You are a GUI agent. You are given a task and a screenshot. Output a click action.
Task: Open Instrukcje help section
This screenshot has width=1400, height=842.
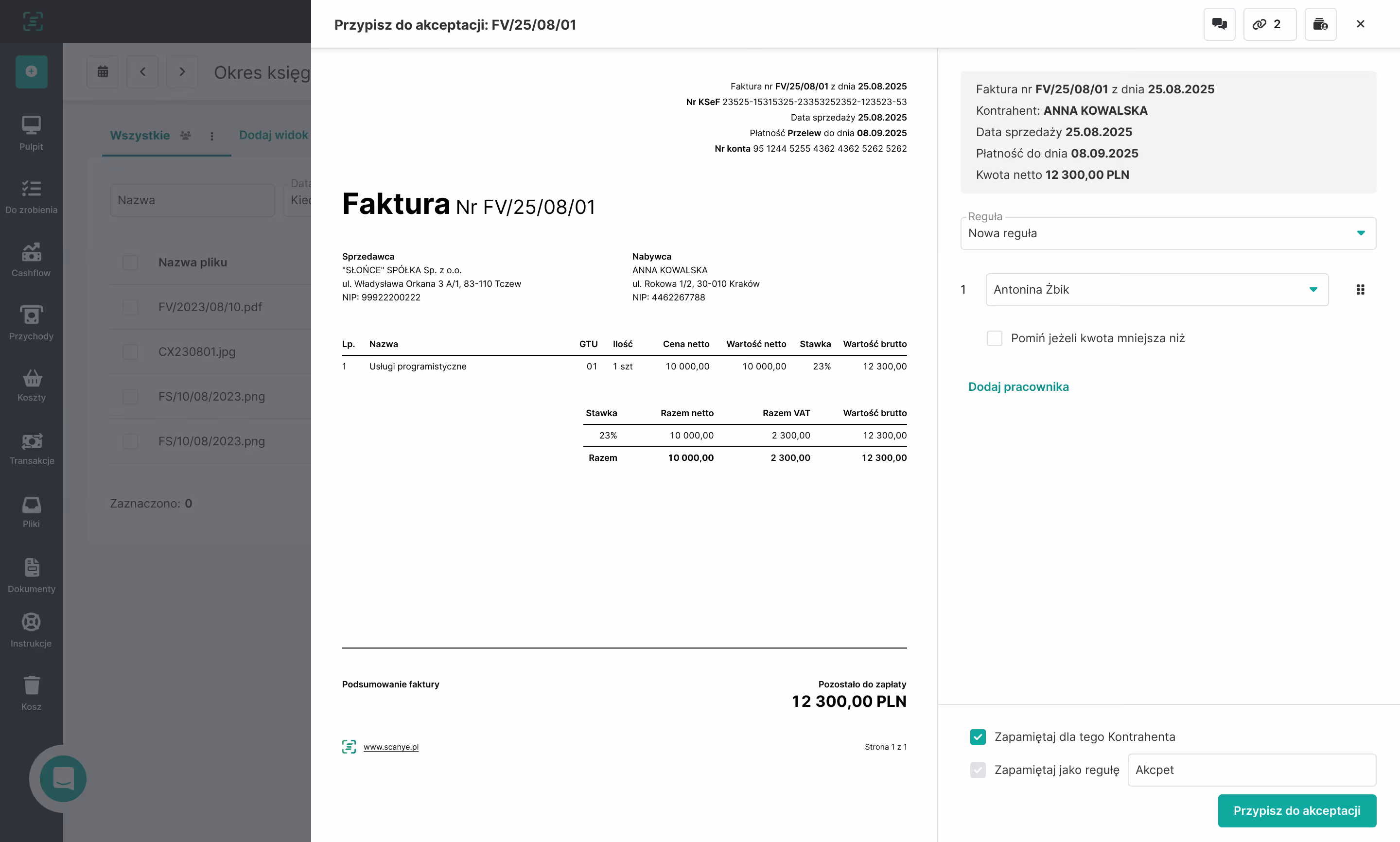[31, 630]
